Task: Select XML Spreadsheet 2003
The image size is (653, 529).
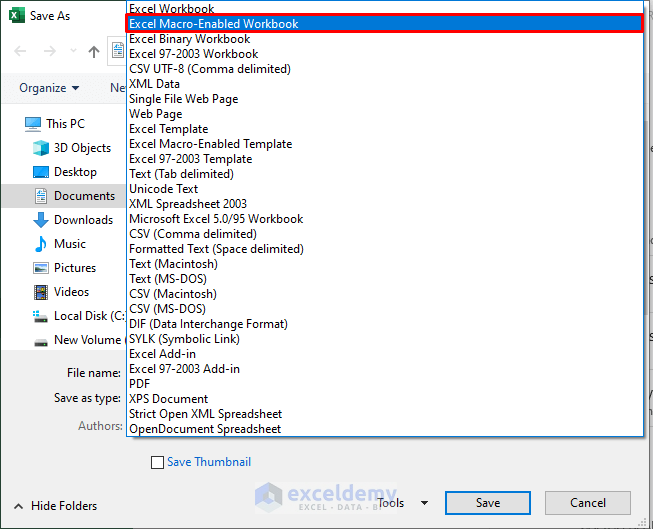Action: tap(385, 204)
